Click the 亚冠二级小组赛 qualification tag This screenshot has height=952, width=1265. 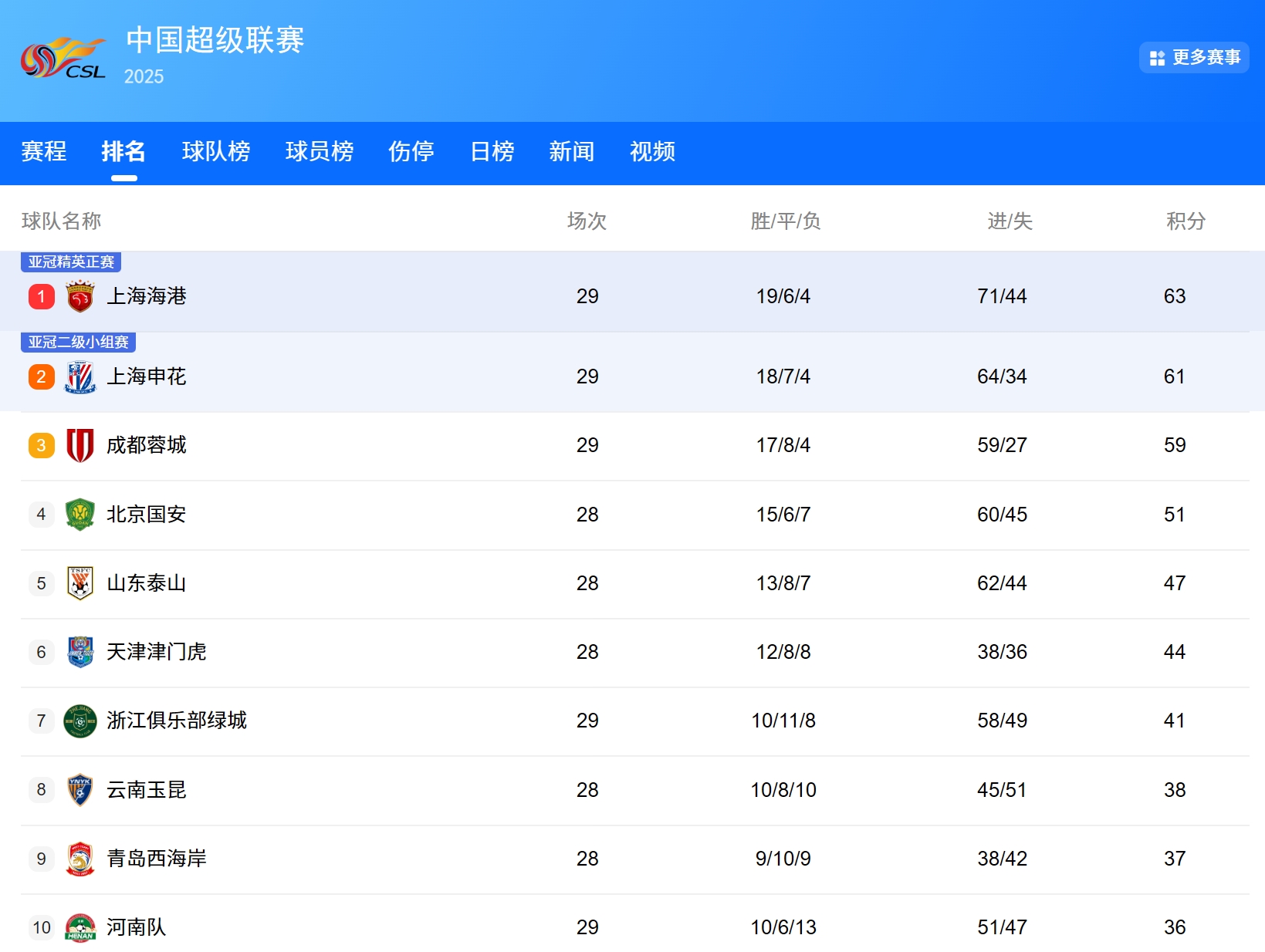pyautogui.click(x=78, y=343)
